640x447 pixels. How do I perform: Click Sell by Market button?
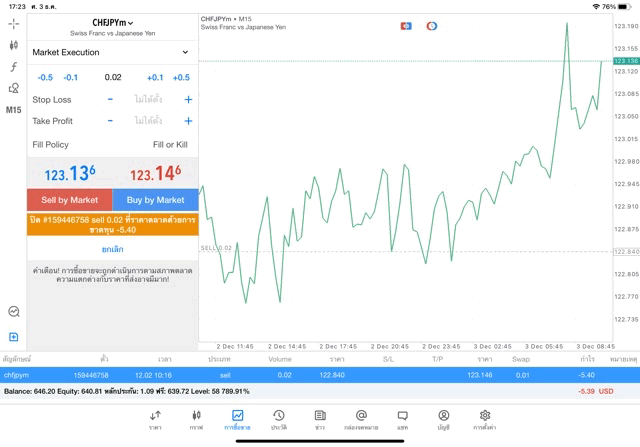point(69,200)
